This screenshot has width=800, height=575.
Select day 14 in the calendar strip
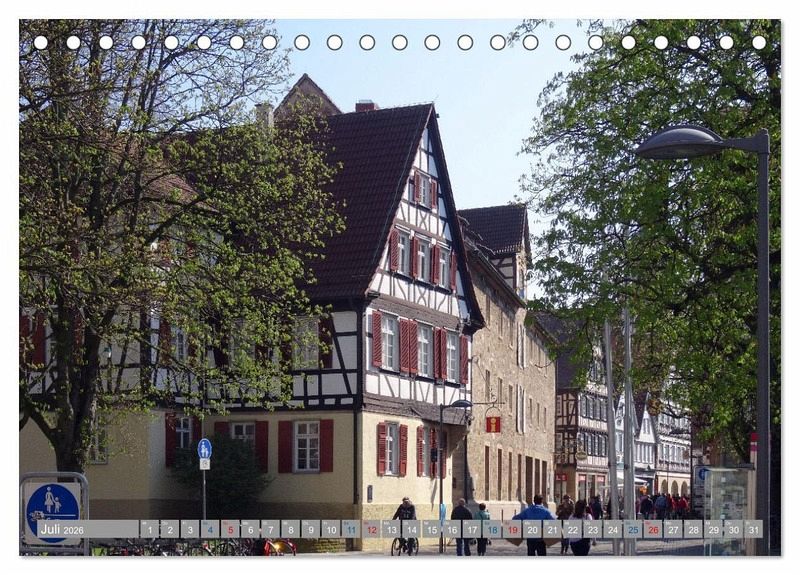[412, 529]
